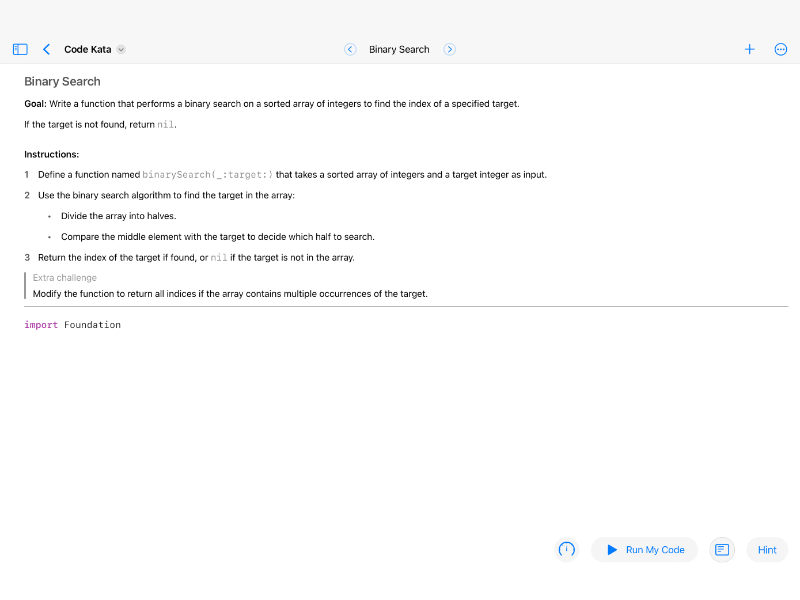800x600 pixels.
Task: Click empty code editor area below import
Action: click(x=400, y=430)
